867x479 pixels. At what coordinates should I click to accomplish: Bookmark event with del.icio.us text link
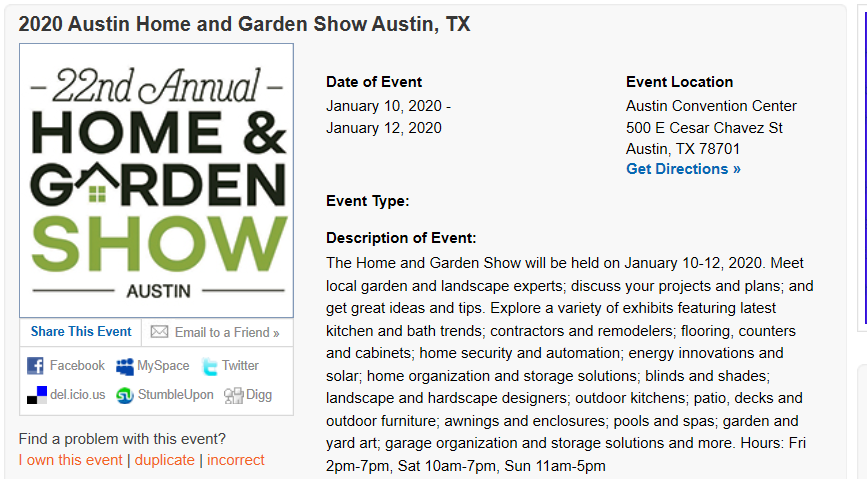point(77,395)
